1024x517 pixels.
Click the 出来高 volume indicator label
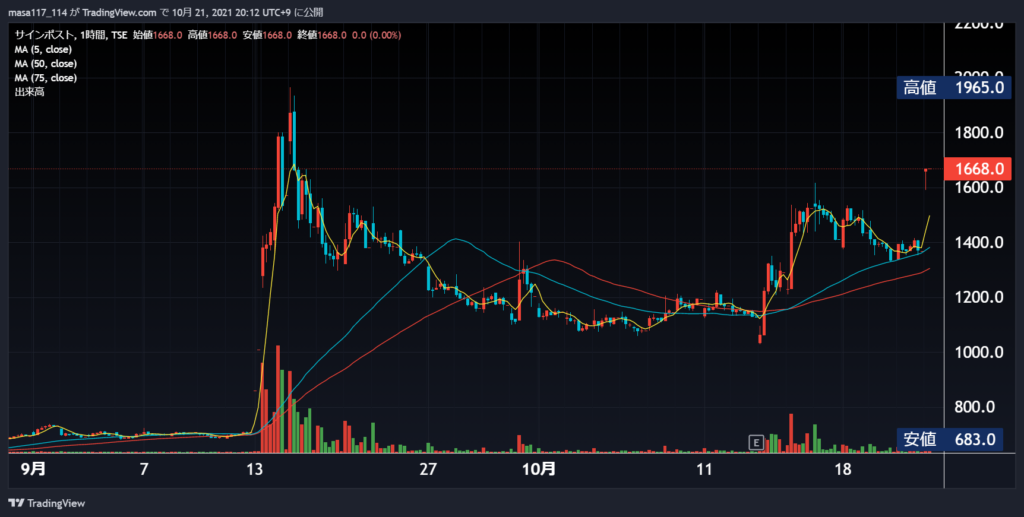point(29,92)
